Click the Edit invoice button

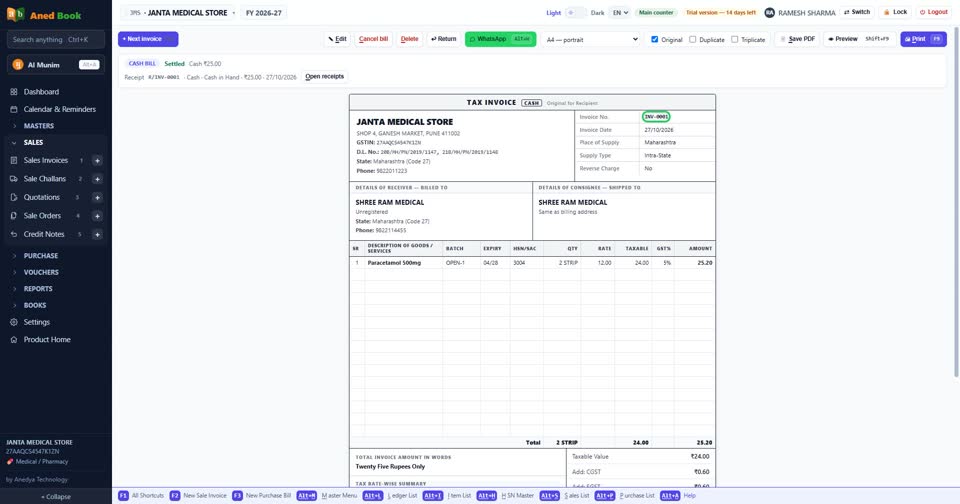(x=337, y=39)
